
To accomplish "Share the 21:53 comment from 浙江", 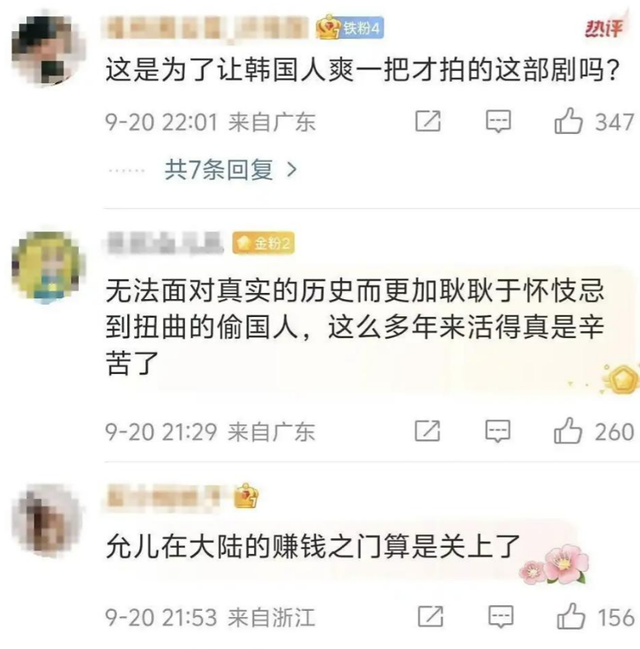I will click(431, 616).
